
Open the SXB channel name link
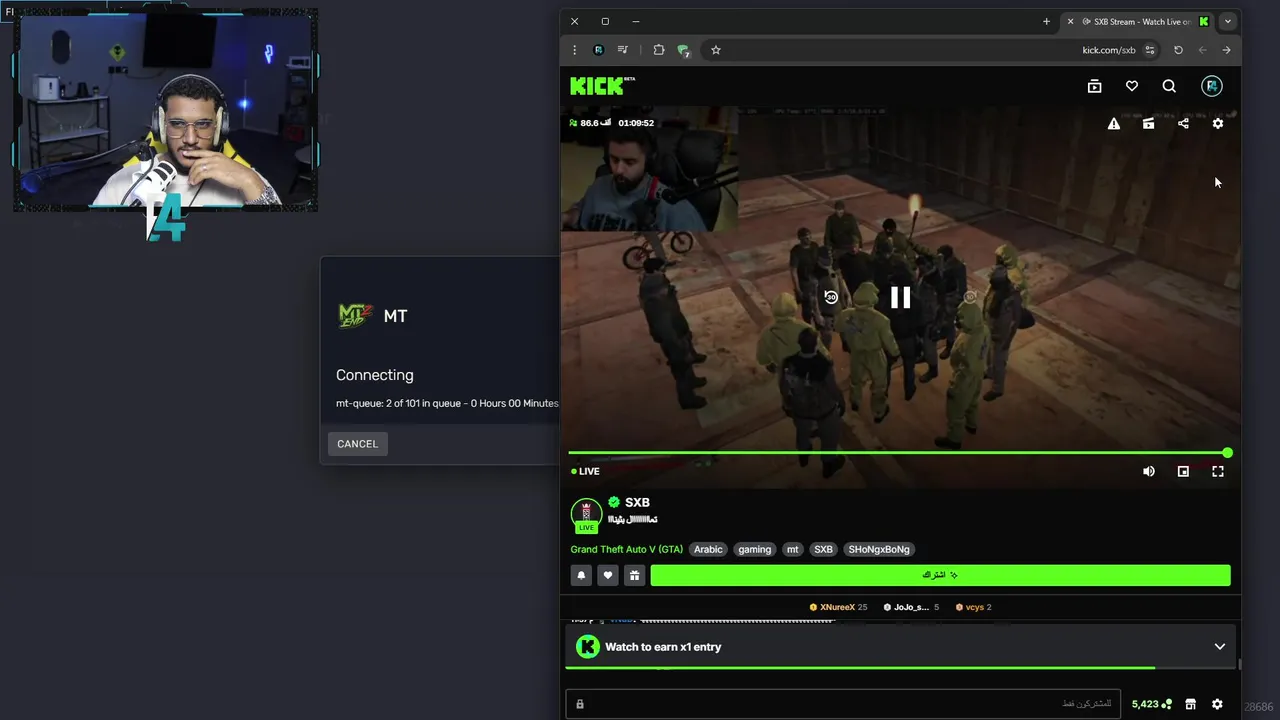(x=637, y=502)
